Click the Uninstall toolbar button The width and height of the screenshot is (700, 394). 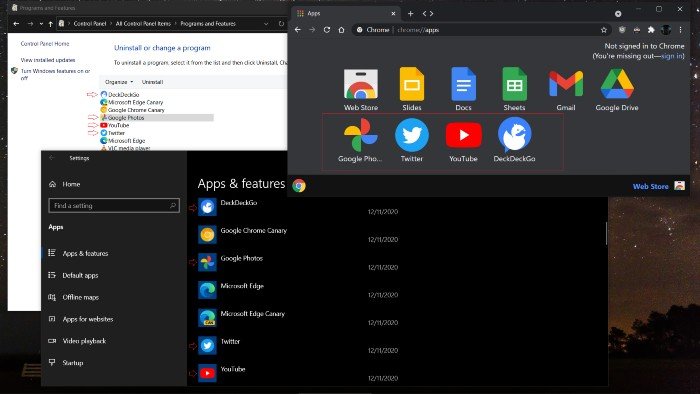click(x=152, y=82)
